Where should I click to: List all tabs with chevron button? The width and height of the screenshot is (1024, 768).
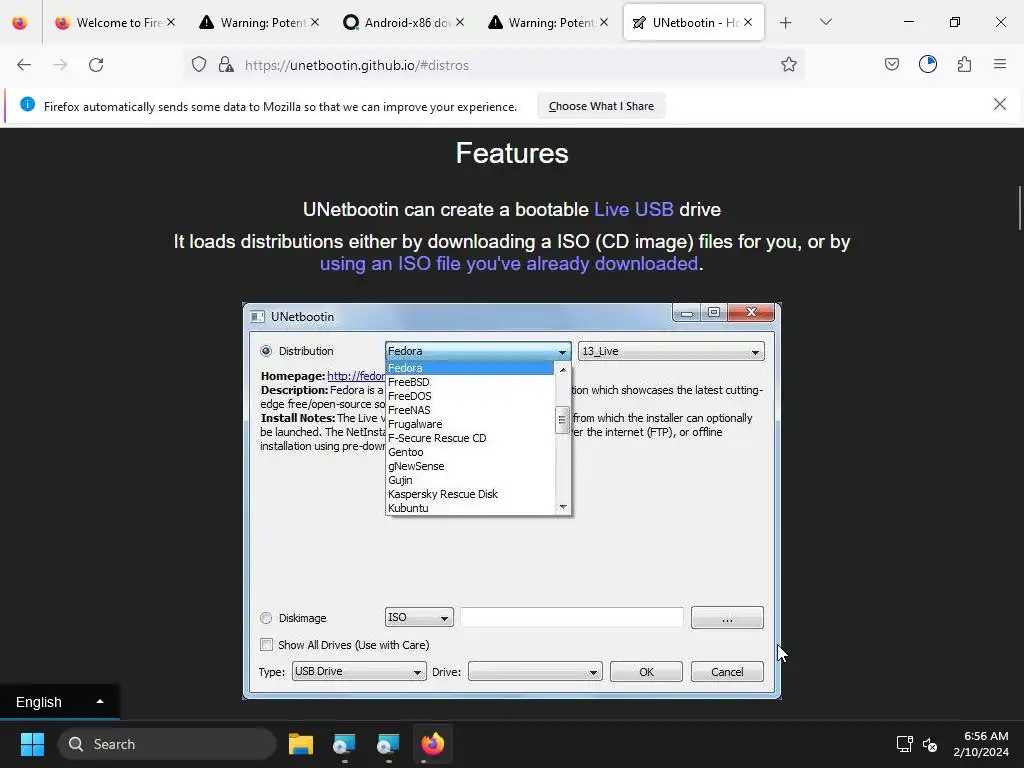pos(825,22)
